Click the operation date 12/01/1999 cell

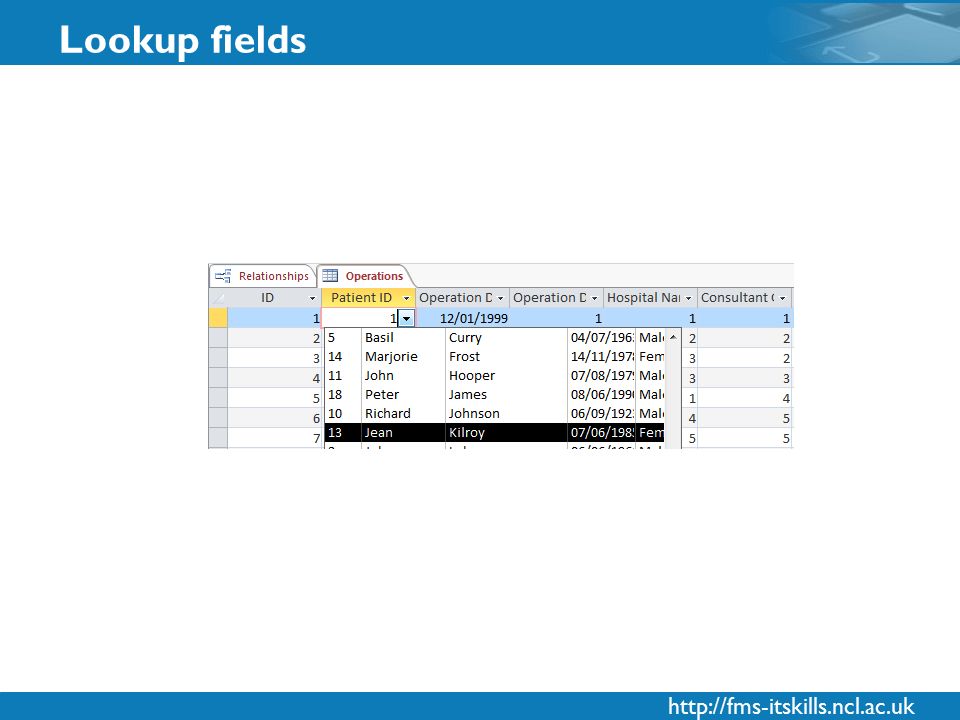(462, 318)
